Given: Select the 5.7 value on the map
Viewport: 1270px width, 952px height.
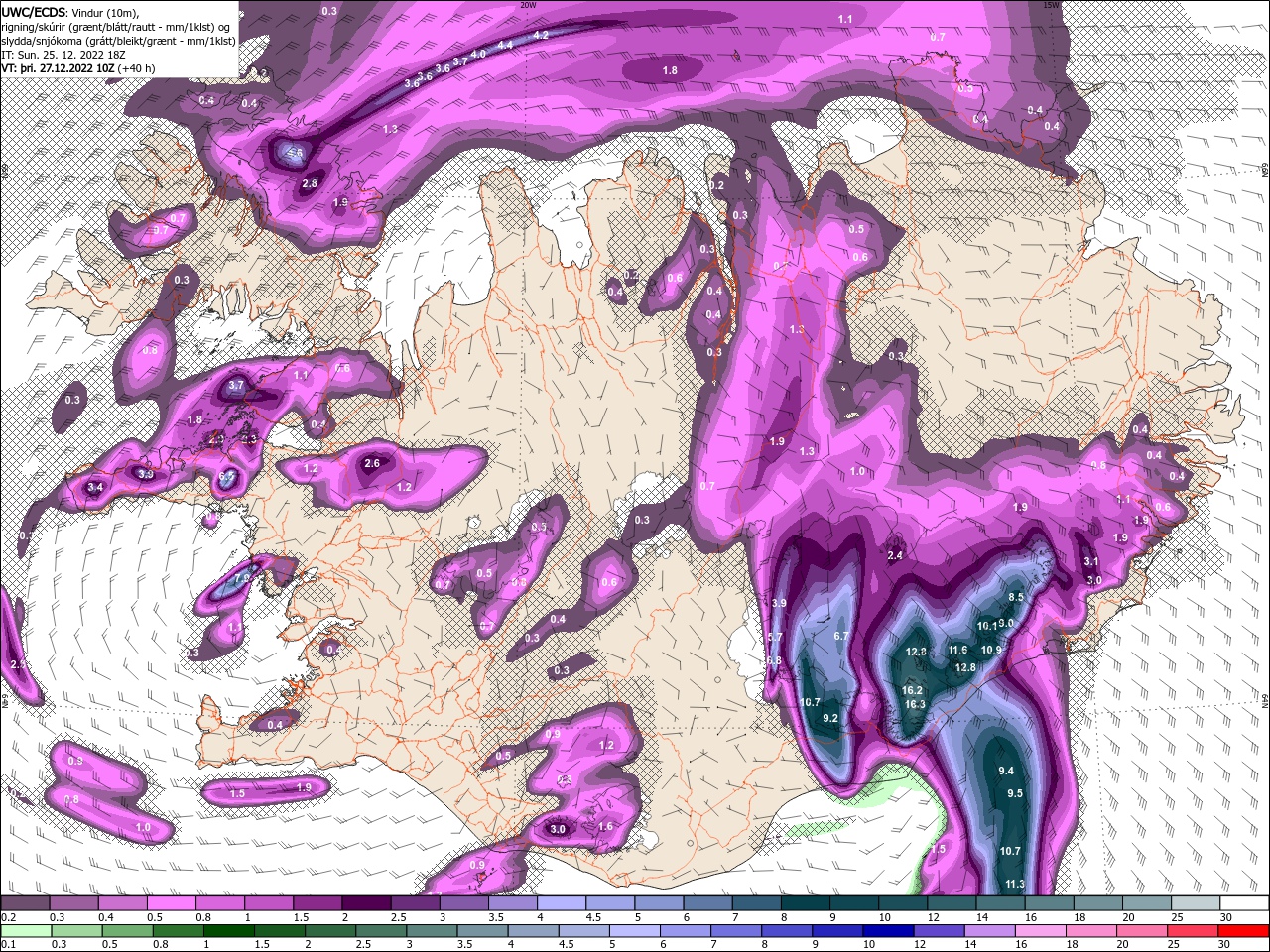Looking at the screenshot, I should coord(776,637).
